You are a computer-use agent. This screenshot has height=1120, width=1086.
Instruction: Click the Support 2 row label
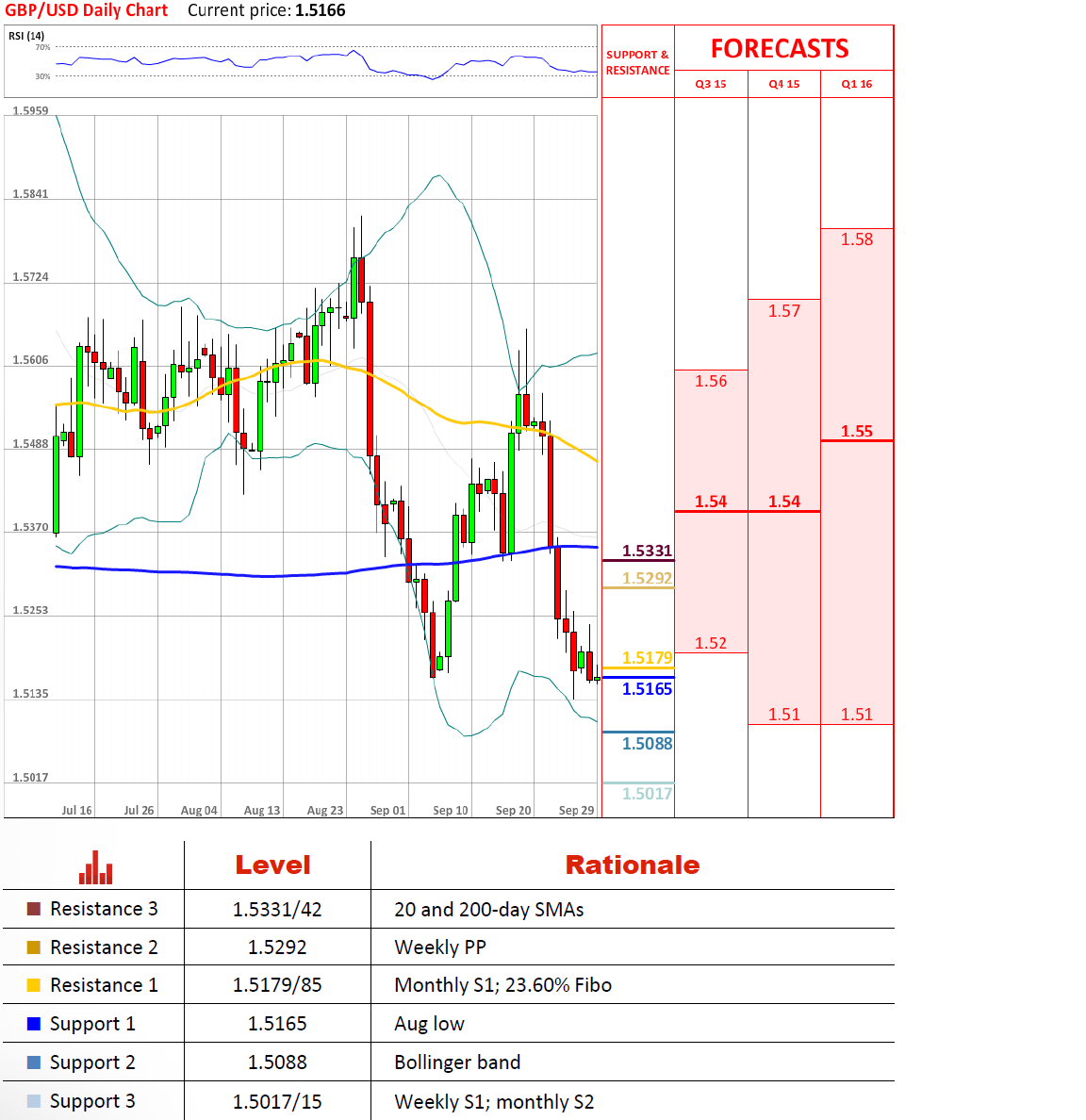click(x=92, y=1062)
